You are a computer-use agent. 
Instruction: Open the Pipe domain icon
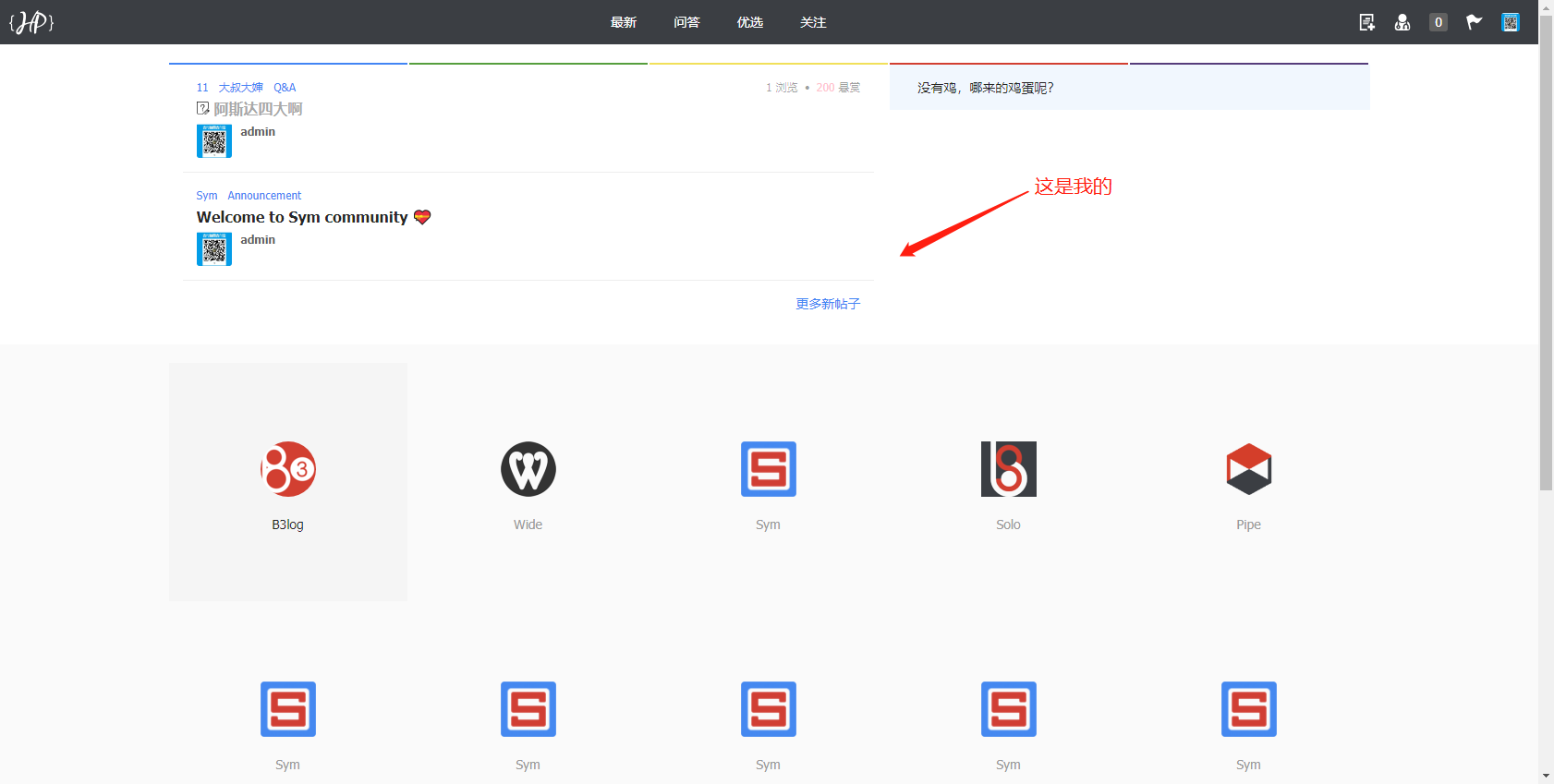click(1249, 469)
